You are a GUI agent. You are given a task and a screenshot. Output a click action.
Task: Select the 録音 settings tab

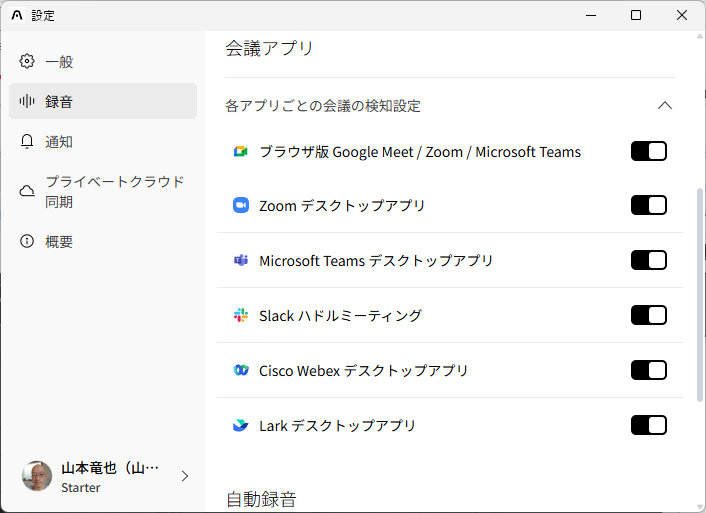(x=59, y=102)
